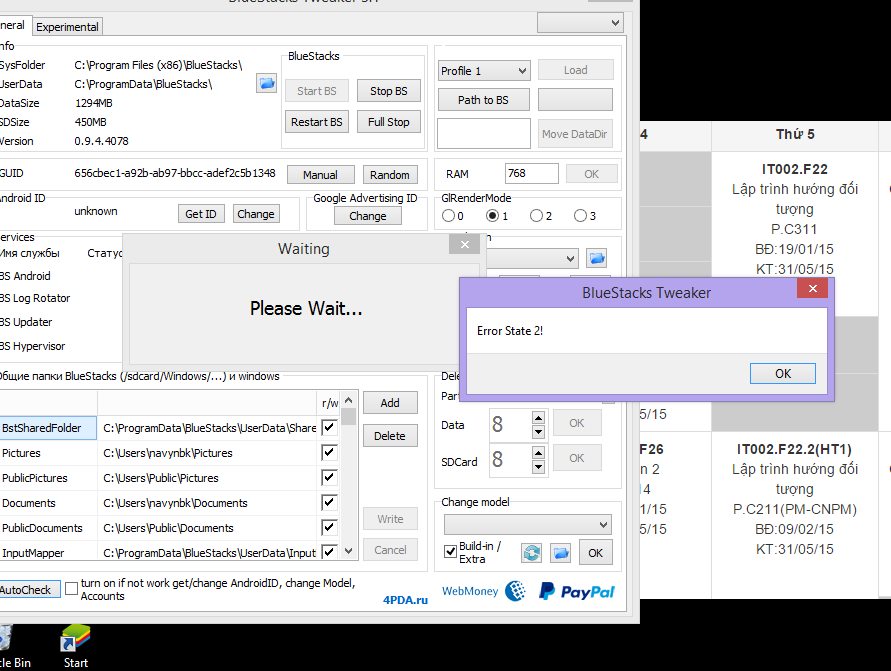The height and width of the screenshot is (671, 891).
Task: Open the UserData folder browse icon
Action: coord(266,83)
